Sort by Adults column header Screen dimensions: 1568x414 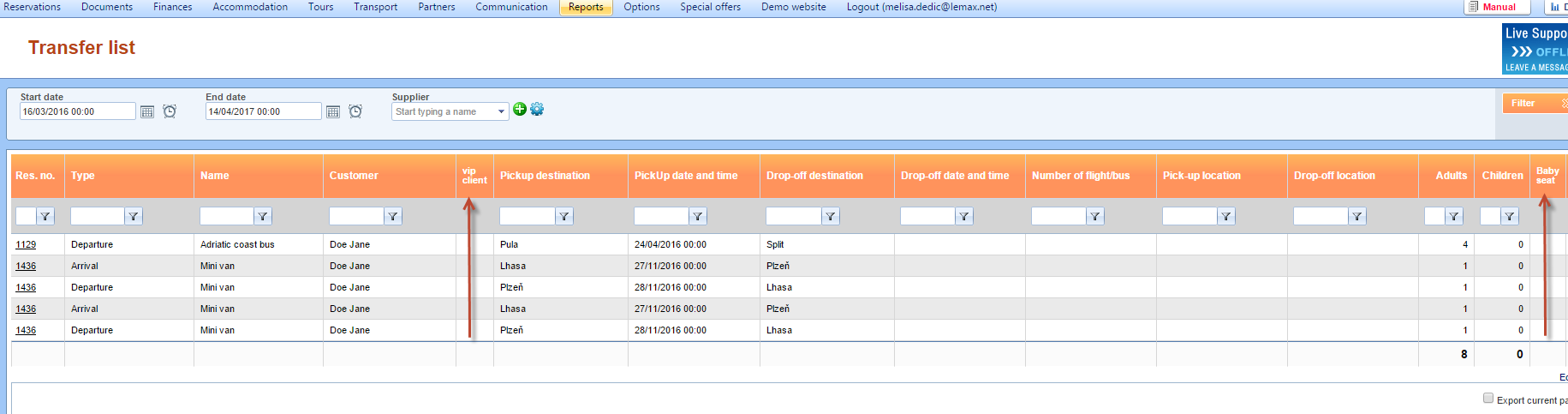coord(1452,176)
